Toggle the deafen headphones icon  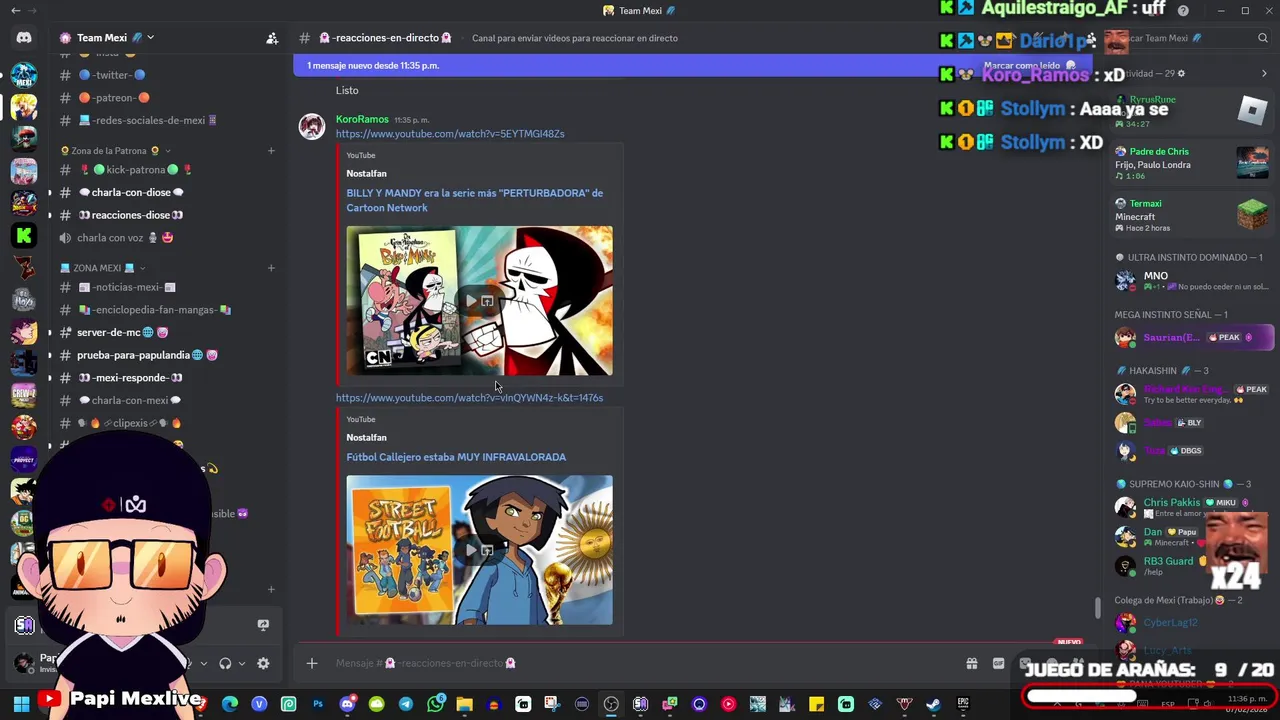click(225, 663)
